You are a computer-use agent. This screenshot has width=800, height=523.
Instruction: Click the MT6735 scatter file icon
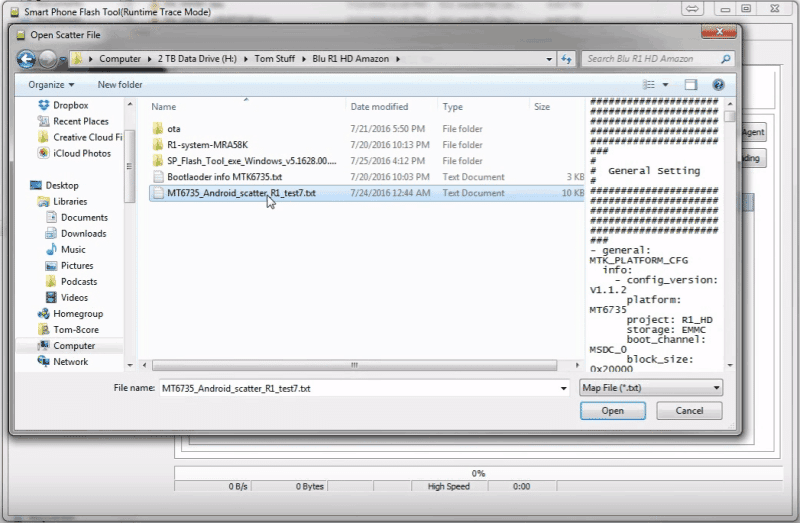pos(158,193)
